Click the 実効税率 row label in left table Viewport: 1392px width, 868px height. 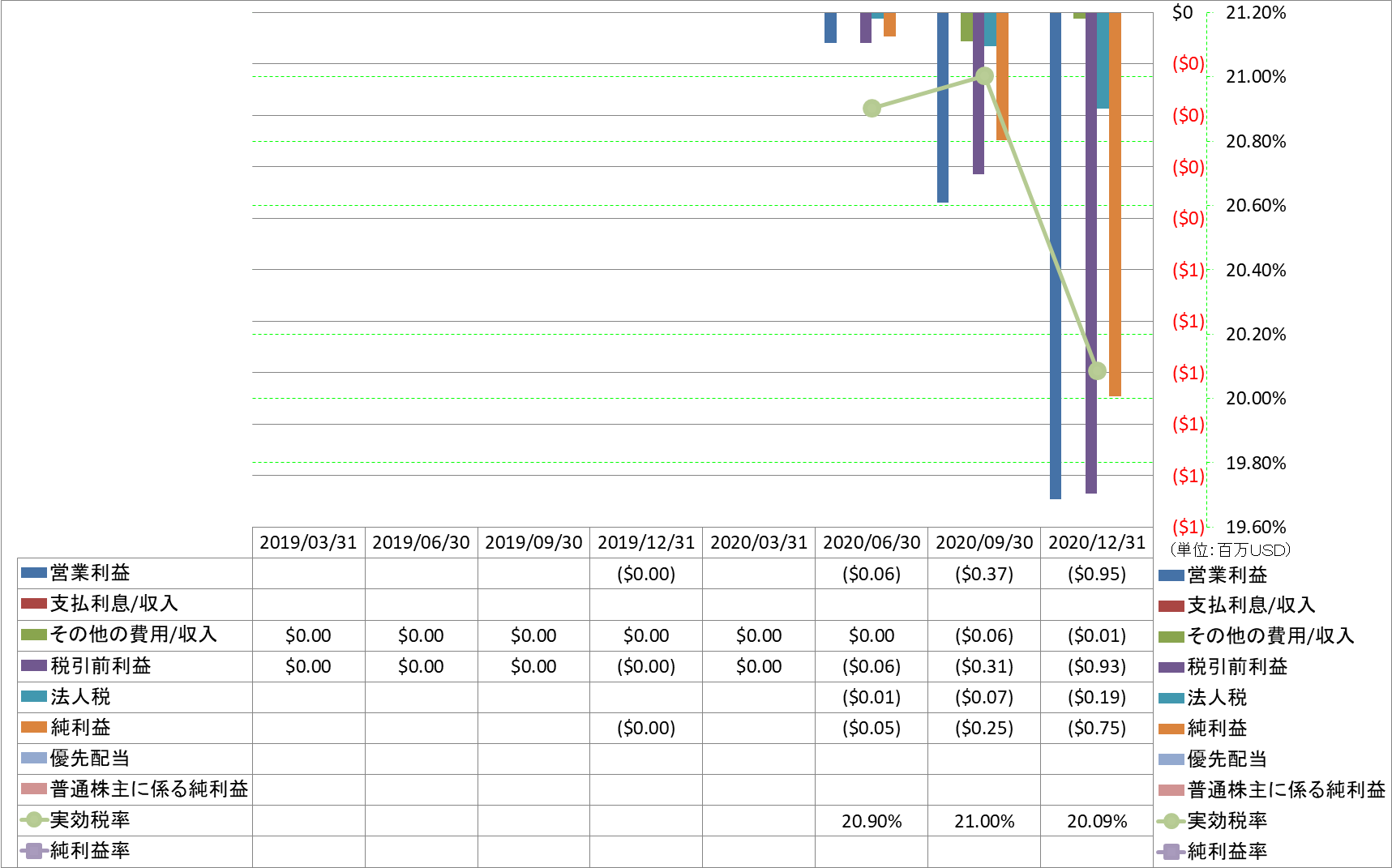(x=90, y=820)
